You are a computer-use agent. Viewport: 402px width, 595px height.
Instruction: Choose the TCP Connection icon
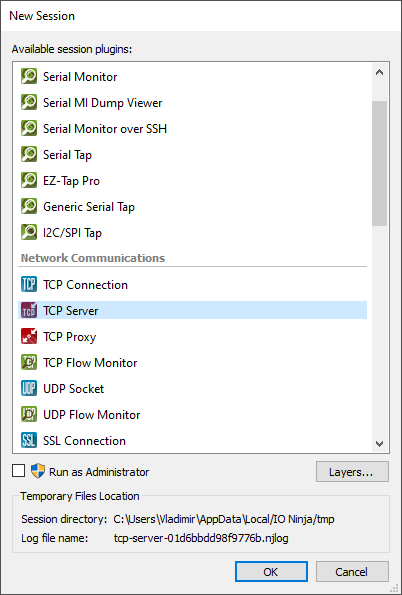(x=29, y=285)
